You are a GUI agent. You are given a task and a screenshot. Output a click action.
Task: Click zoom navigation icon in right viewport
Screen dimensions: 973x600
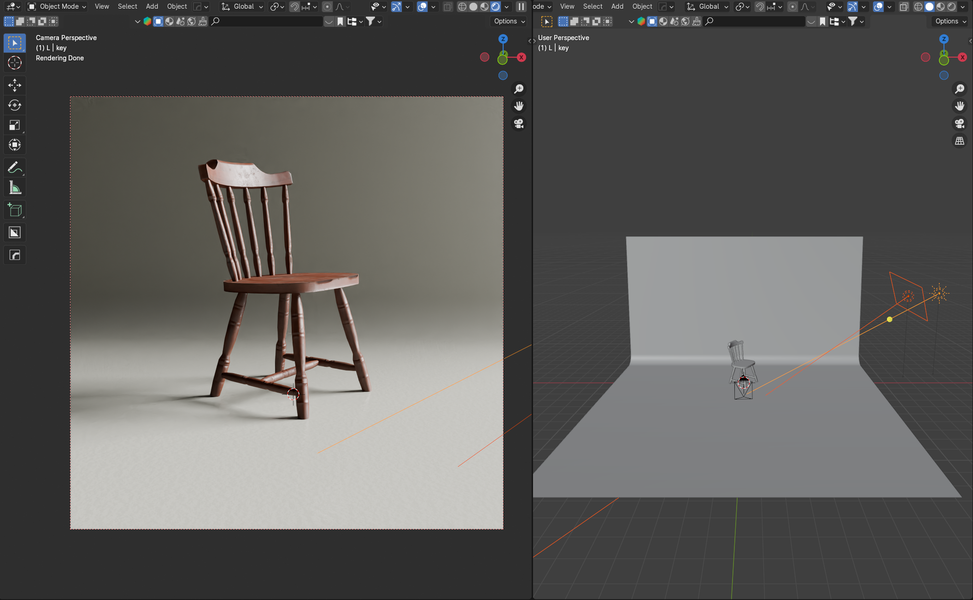click(959, 89)
